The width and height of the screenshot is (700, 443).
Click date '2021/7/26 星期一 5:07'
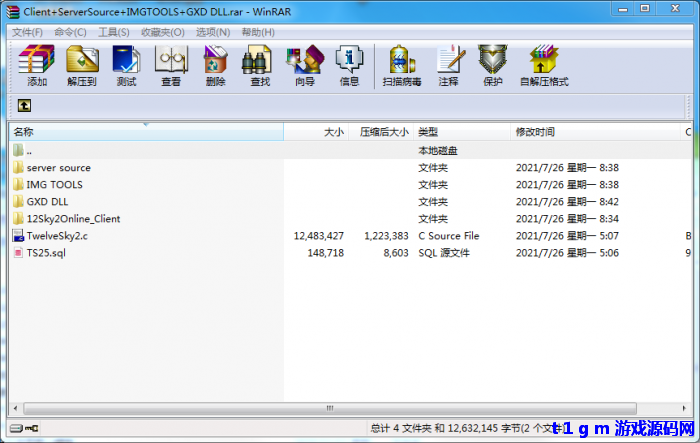567,236
